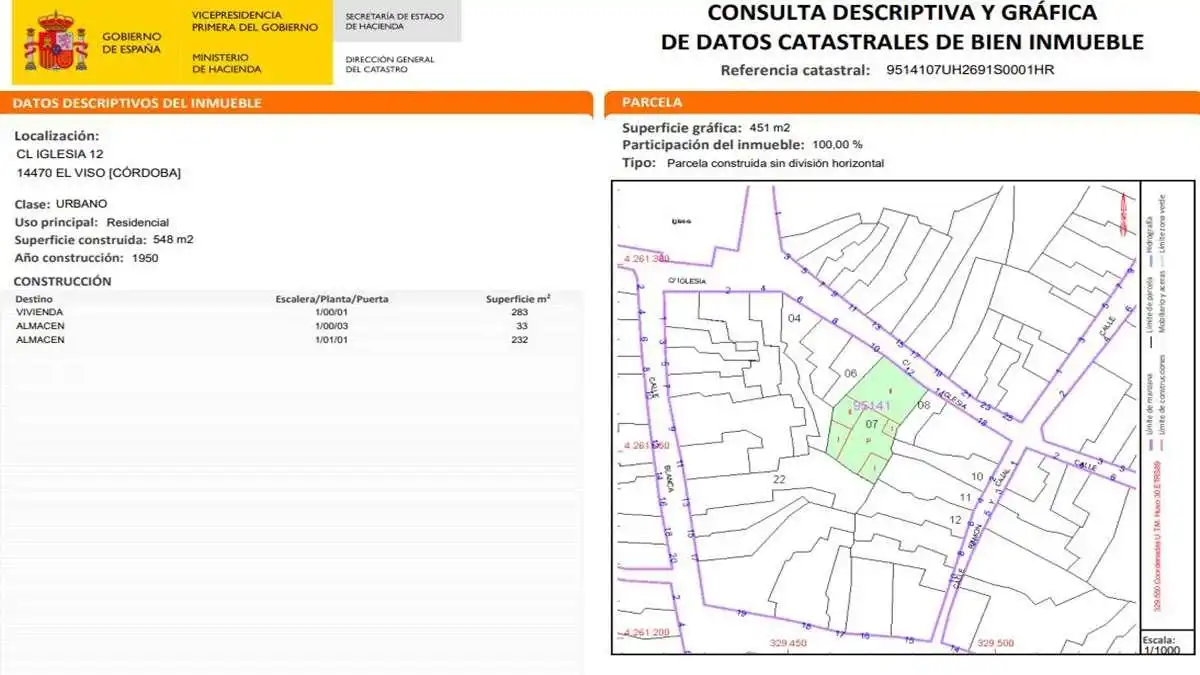1200x675 pixels.
Task: Click the 'DATOS DESCRIPTIVOS DEL INMUEBLE' header
Action: tap(138, 103)
